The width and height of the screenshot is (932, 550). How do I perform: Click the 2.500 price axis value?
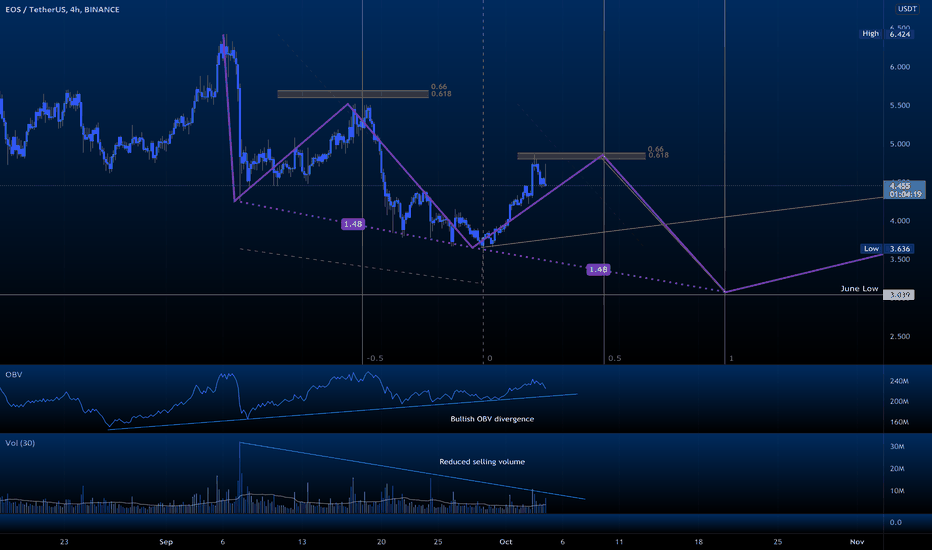(900, 336)
